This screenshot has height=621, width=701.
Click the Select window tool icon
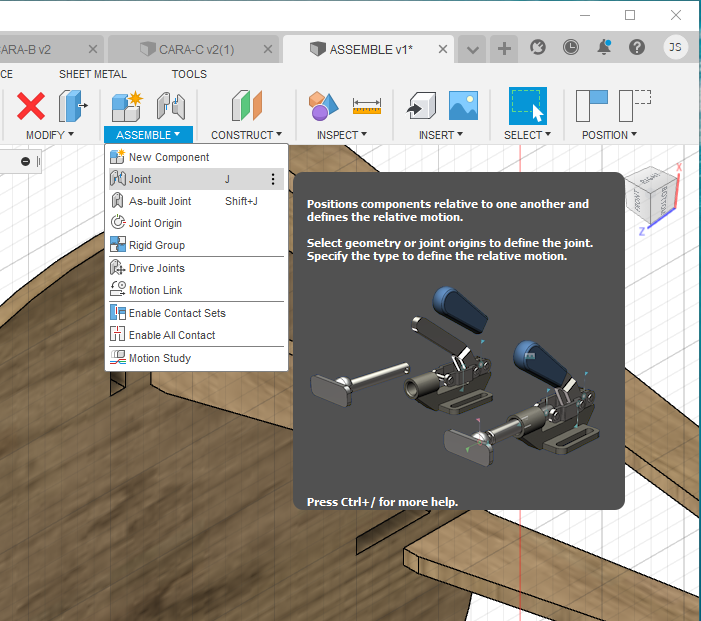(x=528, y=106)
